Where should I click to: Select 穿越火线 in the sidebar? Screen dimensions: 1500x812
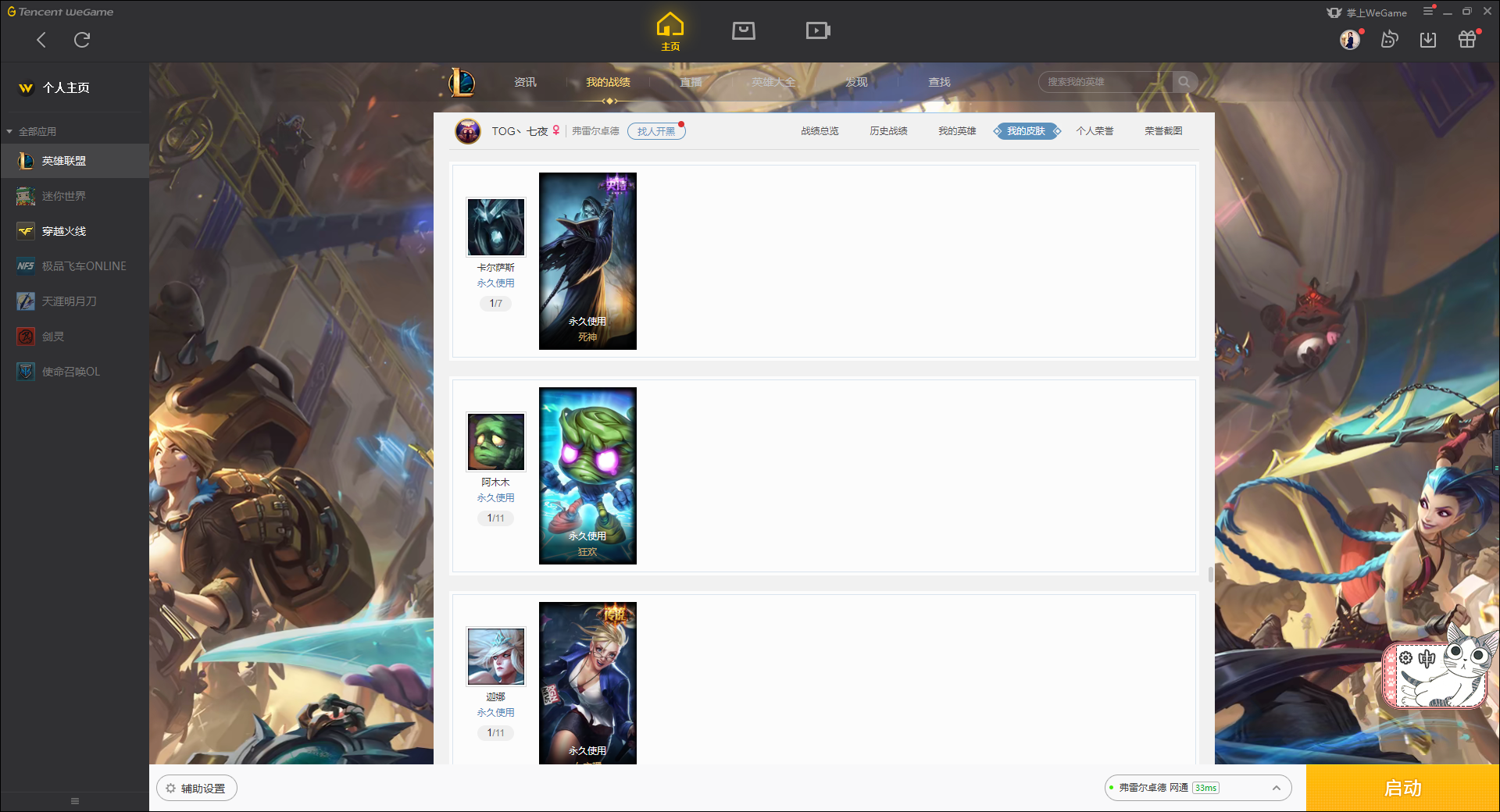pos(74,231)
